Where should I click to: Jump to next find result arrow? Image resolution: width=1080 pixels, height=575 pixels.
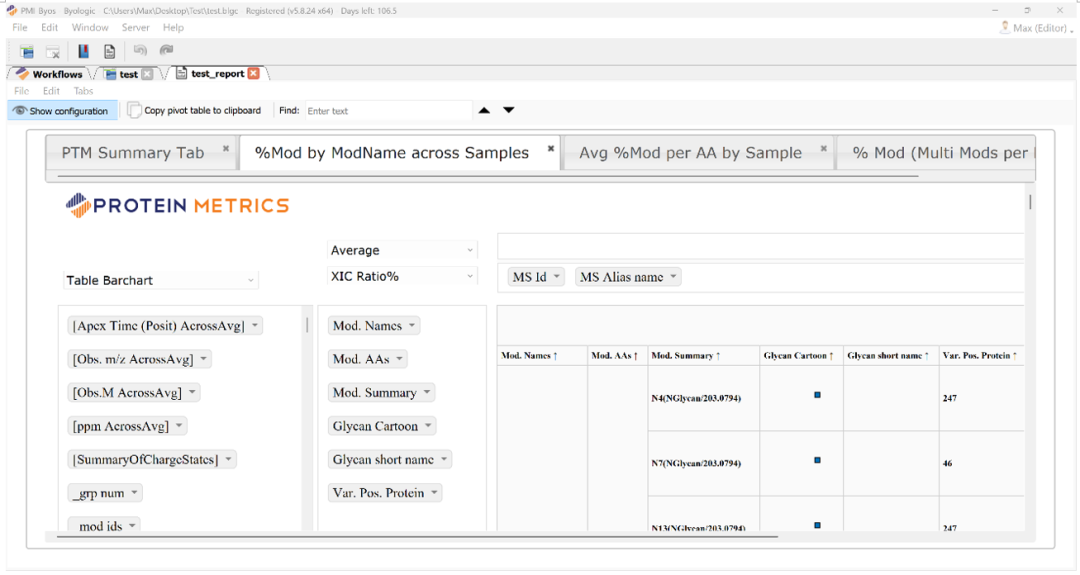click(508, 110)
